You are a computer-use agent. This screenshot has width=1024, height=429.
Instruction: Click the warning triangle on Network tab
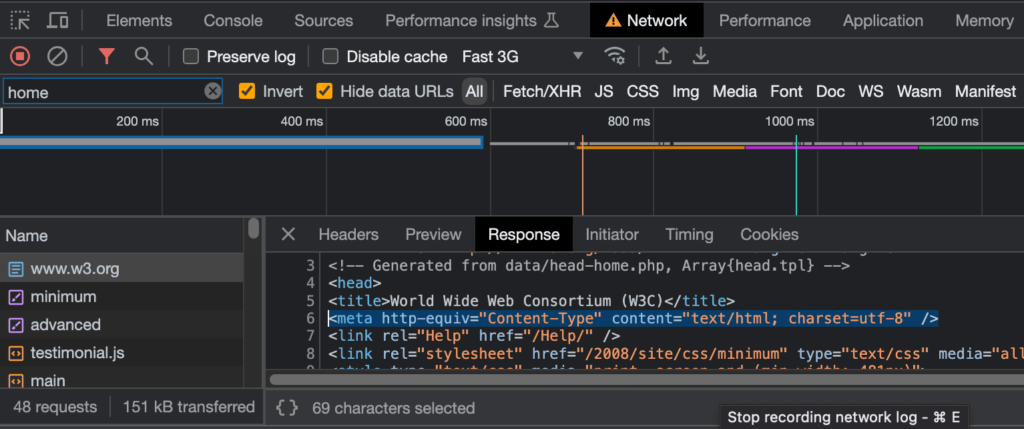click(x=613, y=21)
